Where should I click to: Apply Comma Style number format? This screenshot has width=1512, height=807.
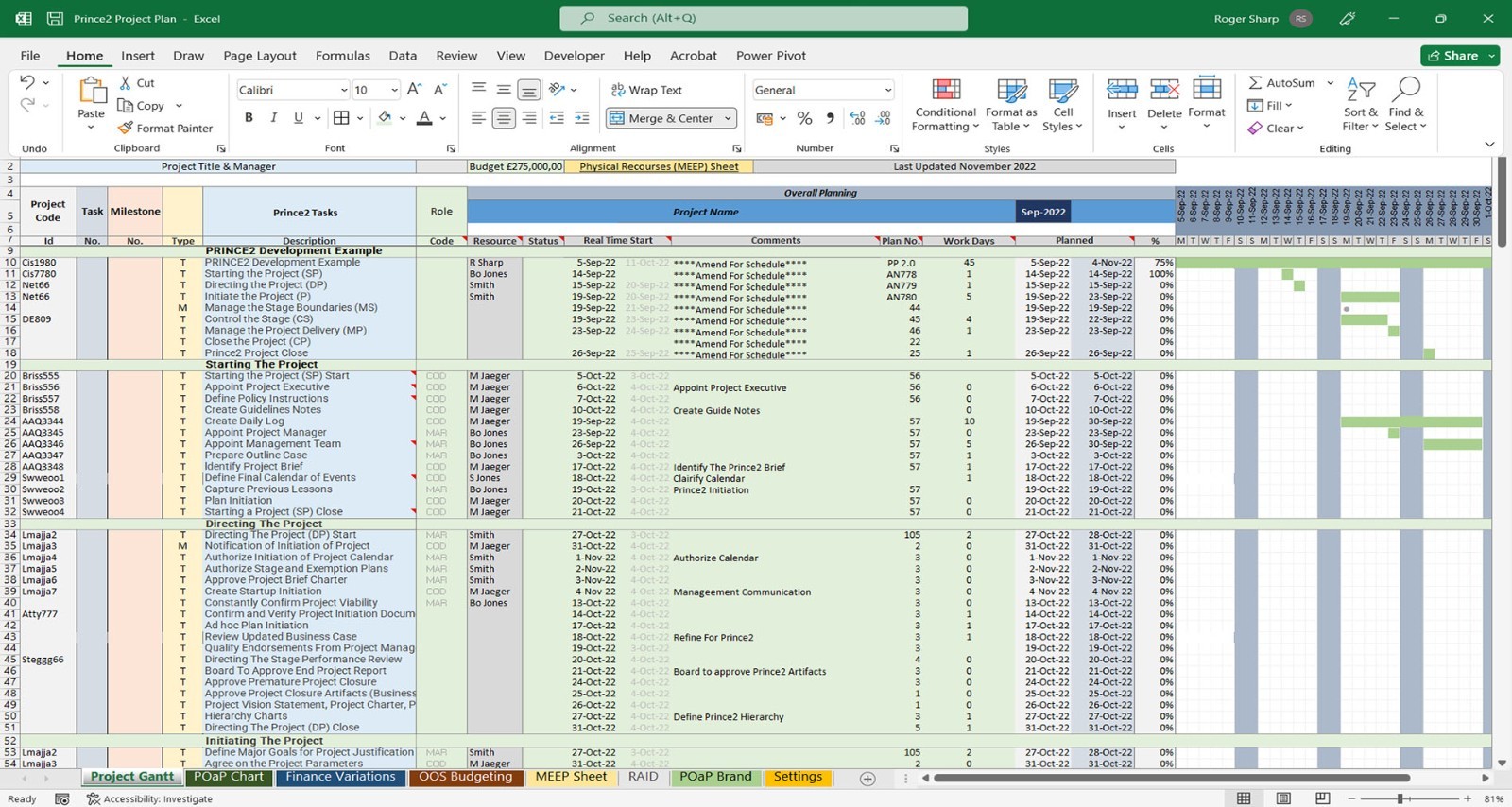pos(830,118)
